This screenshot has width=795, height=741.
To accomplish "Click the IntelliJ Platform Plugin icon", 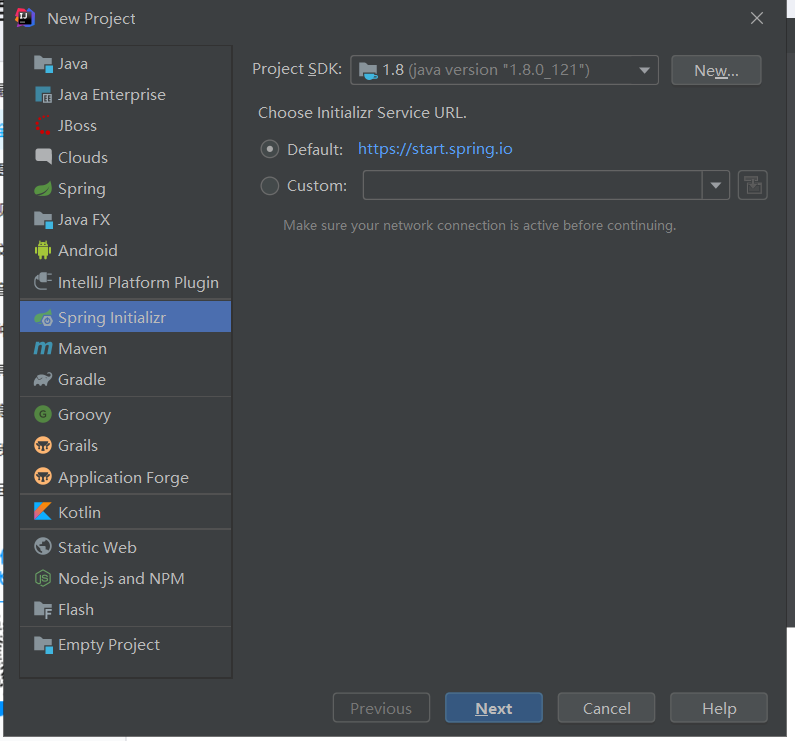I will coord(43,282).
